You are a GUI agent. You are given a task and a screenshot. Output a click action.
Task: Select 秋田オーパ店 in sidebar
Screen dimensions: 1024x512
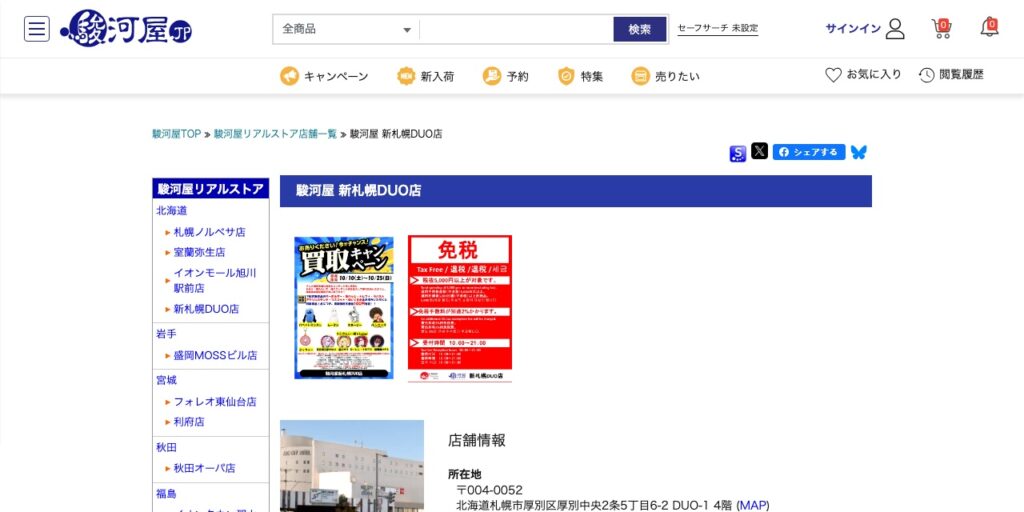coord(204,468)
